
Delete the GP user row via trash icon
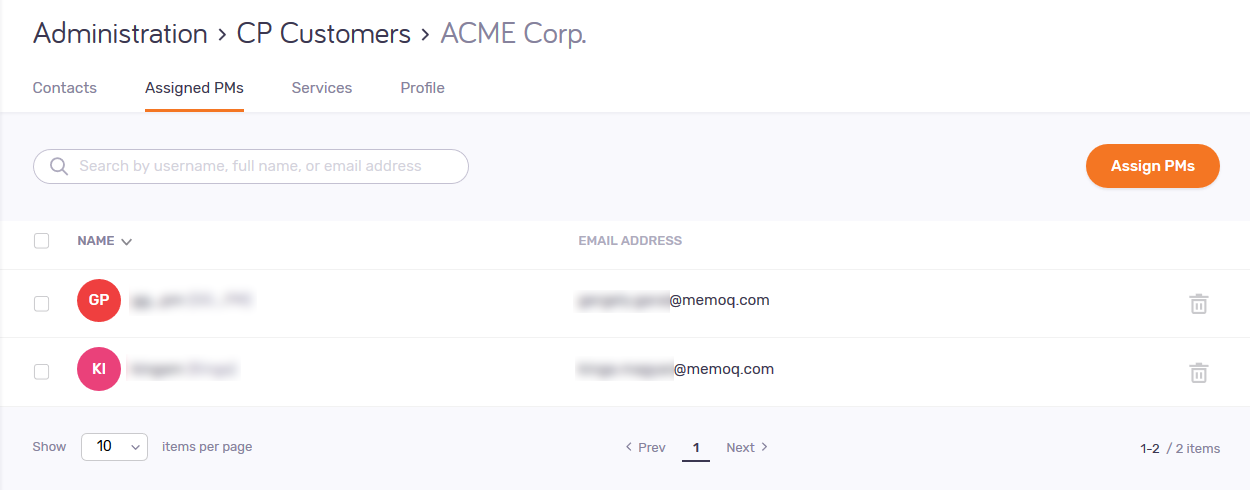tap(1198, 304)
